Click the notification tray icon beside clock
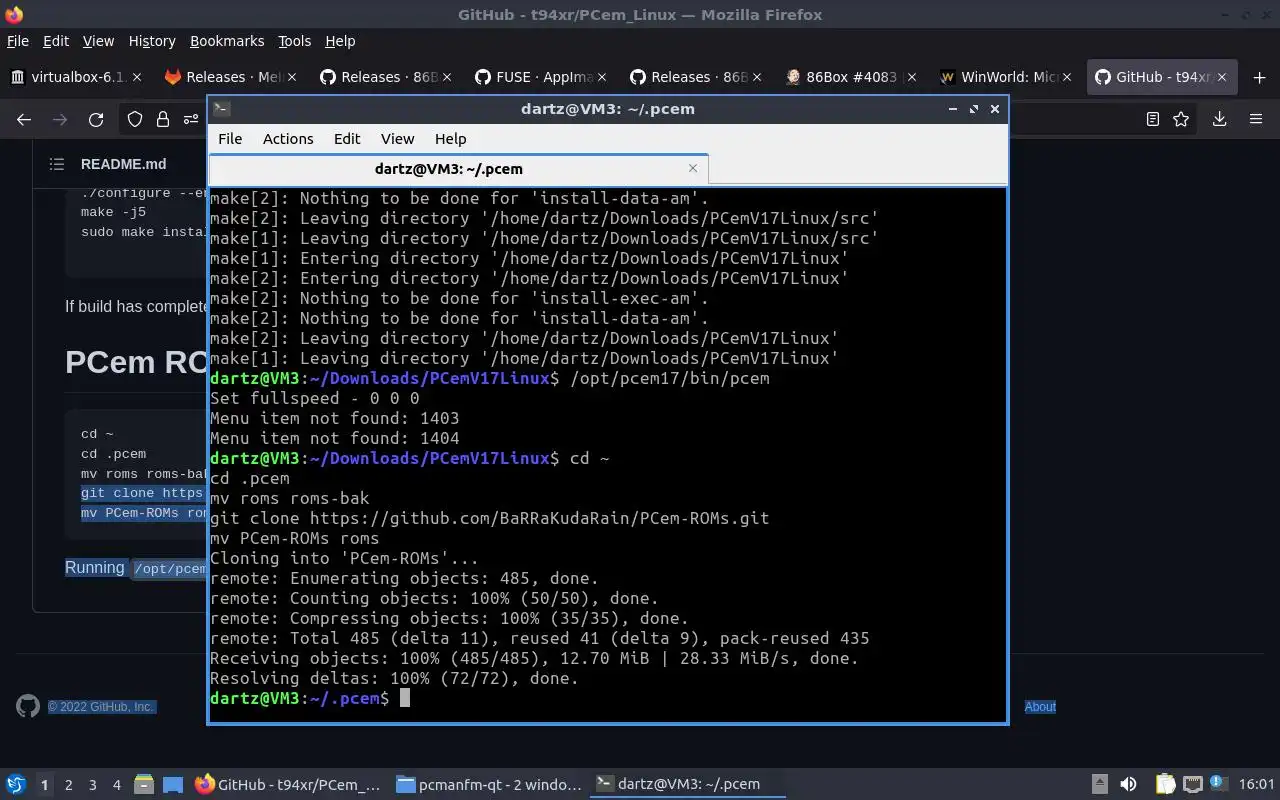This screenshot has height=800, width=1280. point(1219,784)
